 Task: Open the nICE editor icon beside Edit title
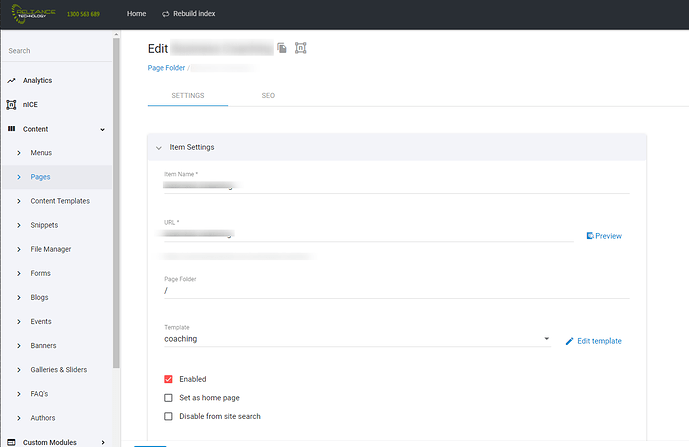coord(301,48)
